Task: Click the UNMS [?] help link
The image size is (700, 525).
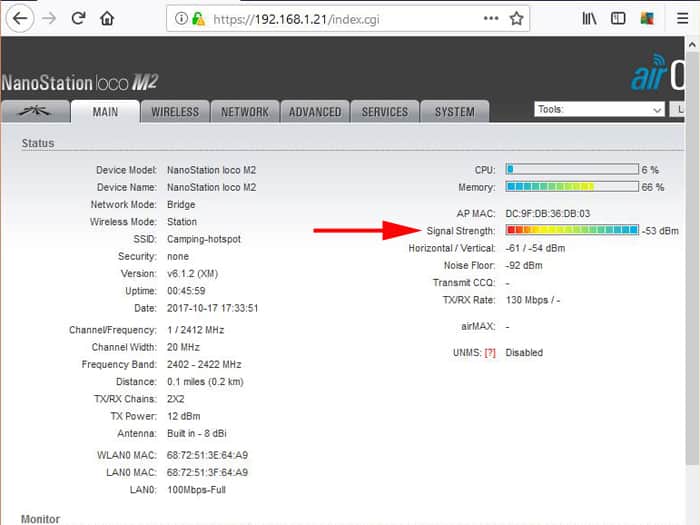Action: coord(490,353)
